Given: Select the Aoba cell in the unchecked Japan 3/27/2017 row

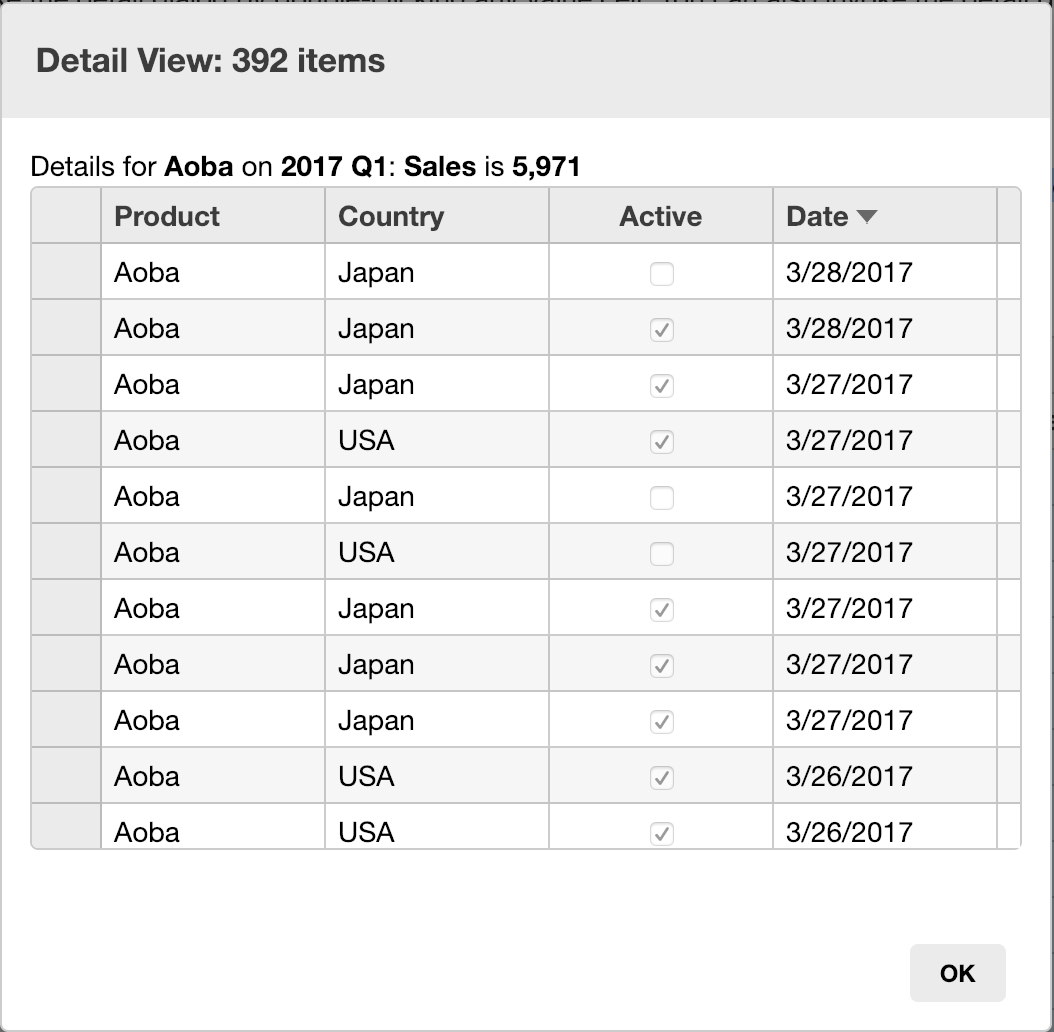Looking at the screenshot, I should [x=213, y=495].
